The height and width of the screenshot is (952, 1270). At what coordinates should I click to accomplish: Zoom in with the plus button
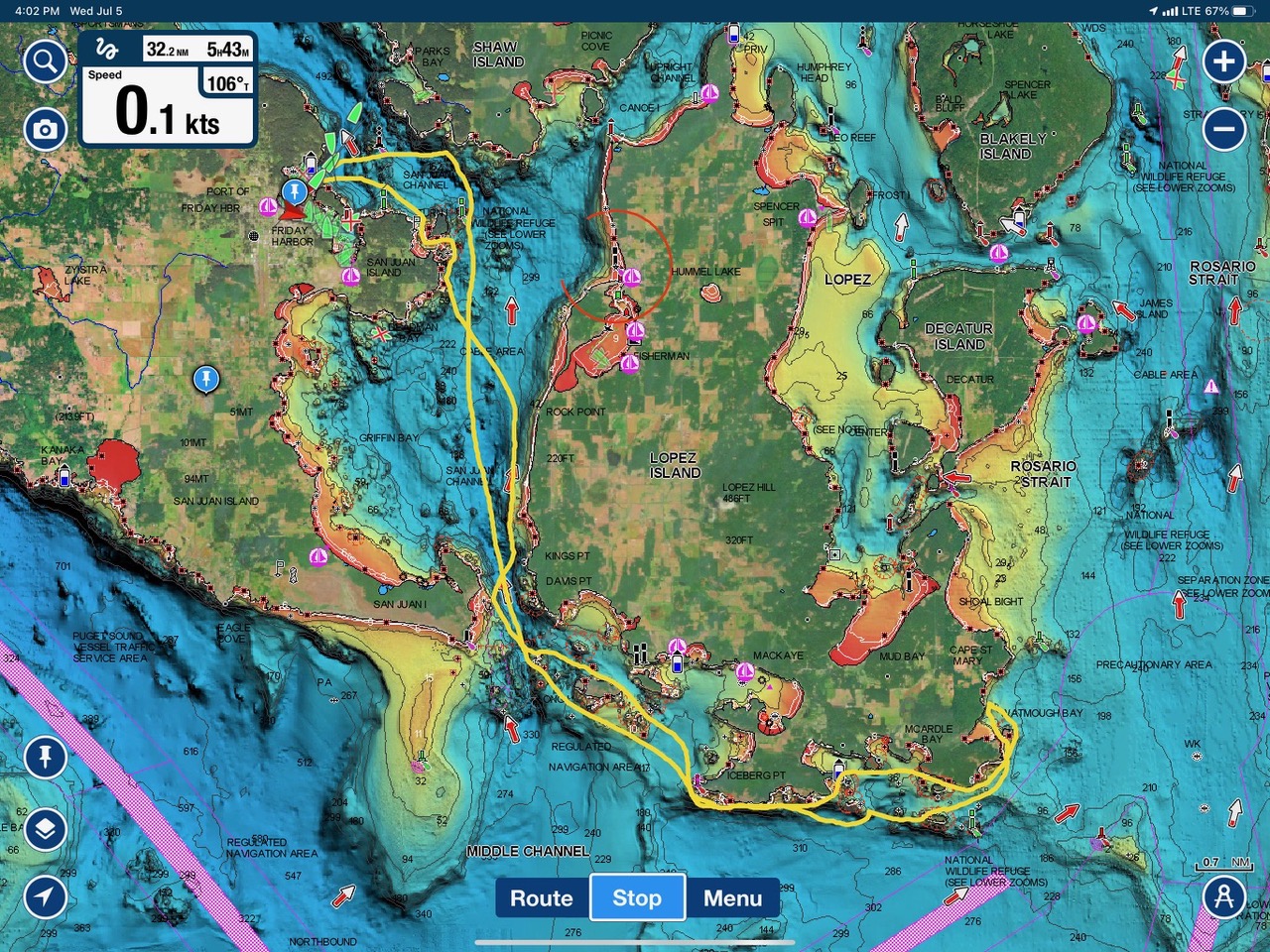(1224, 61)
